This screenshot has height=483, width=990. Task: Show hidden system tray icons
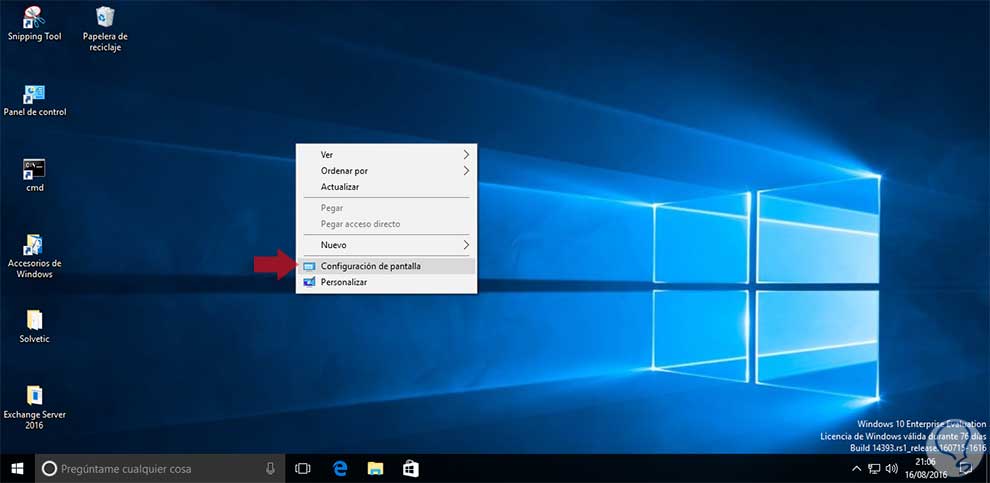[x=856, y=468]
